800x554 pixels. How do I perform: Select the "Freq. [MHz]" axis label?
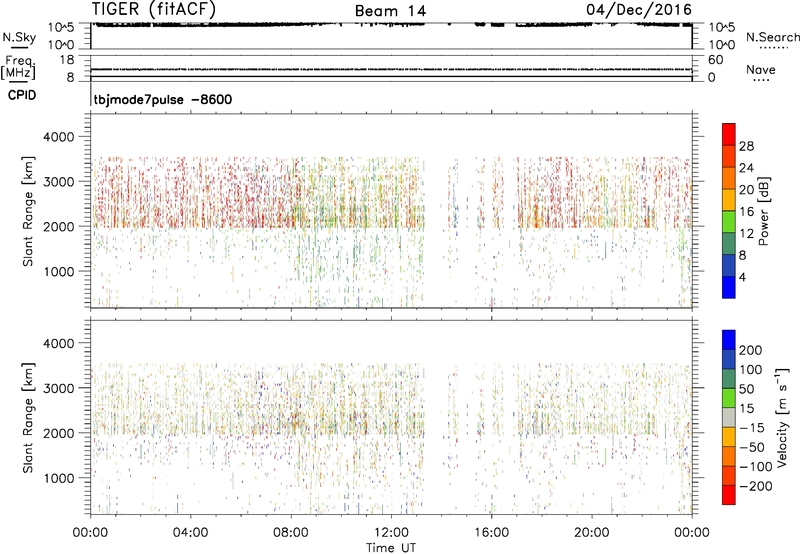point(18,68)
